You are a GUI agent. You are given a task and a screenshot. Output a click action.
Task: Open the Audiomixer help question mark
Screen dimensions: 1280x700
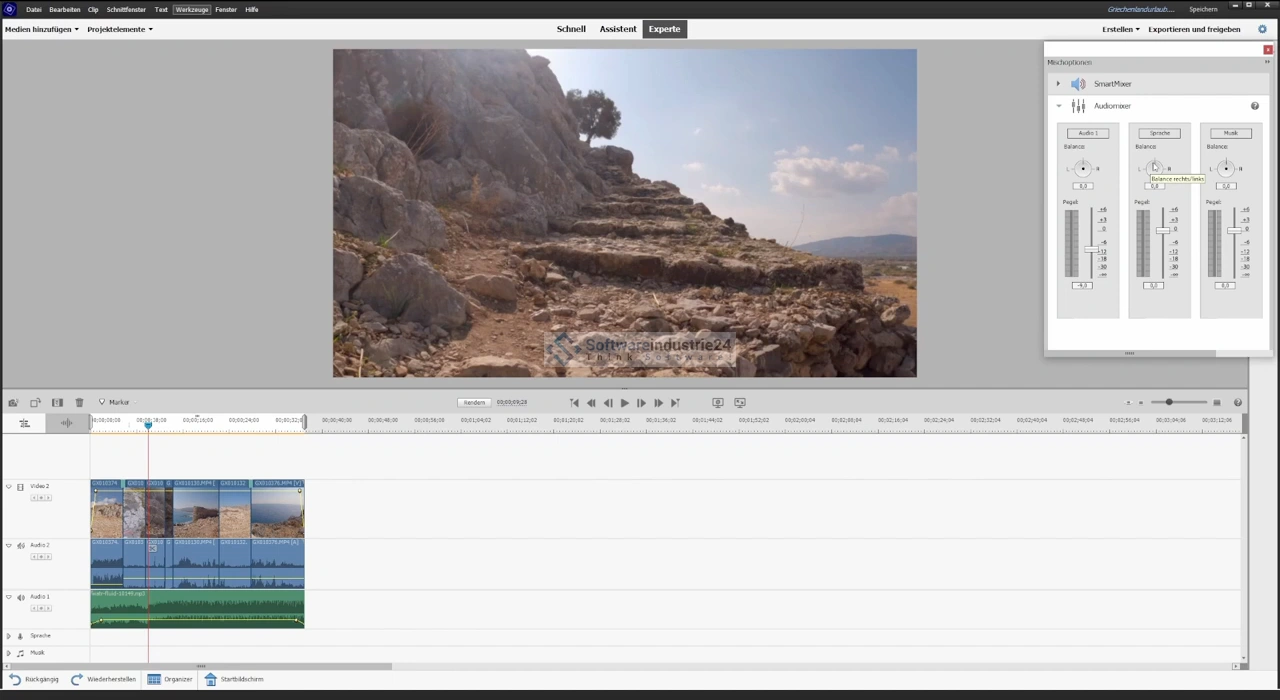[x=1255, y=106]
